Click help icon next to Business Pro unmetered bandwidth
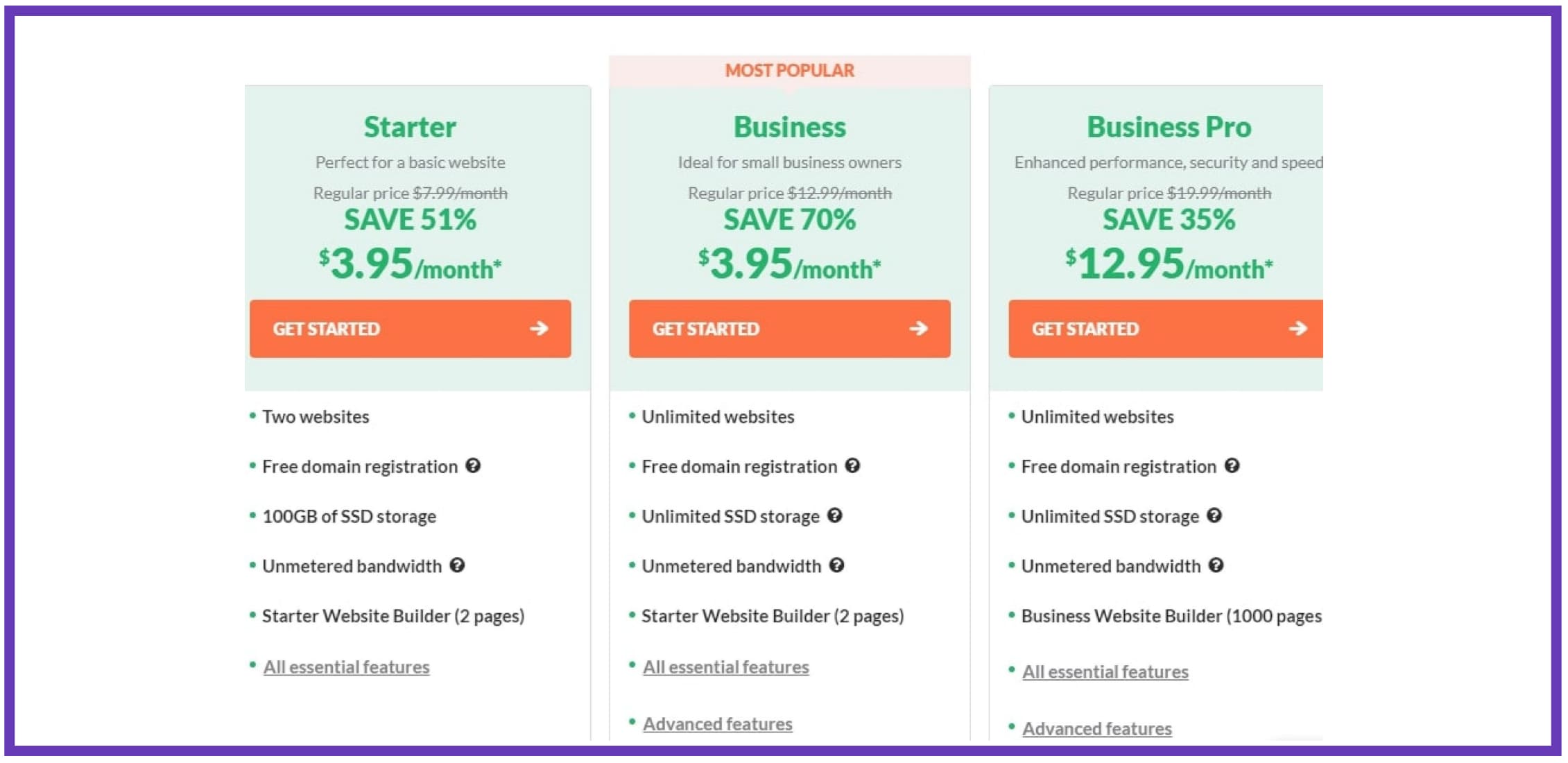Screen dimensions: 1568x763 [x=1216, y=565]
